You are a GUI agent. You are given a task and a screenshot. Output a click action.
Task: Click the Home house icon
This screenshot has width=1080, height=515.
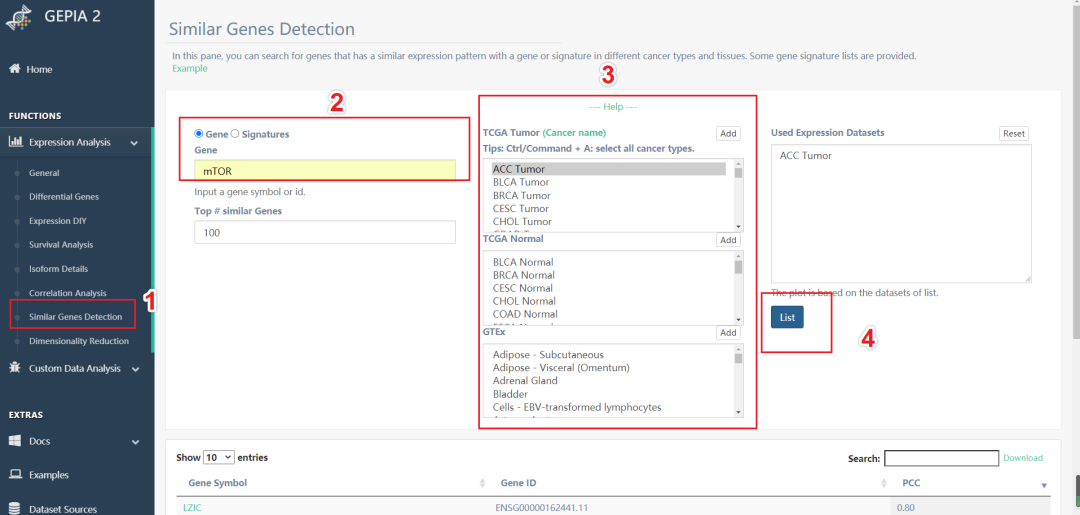[x=14, y=69]
